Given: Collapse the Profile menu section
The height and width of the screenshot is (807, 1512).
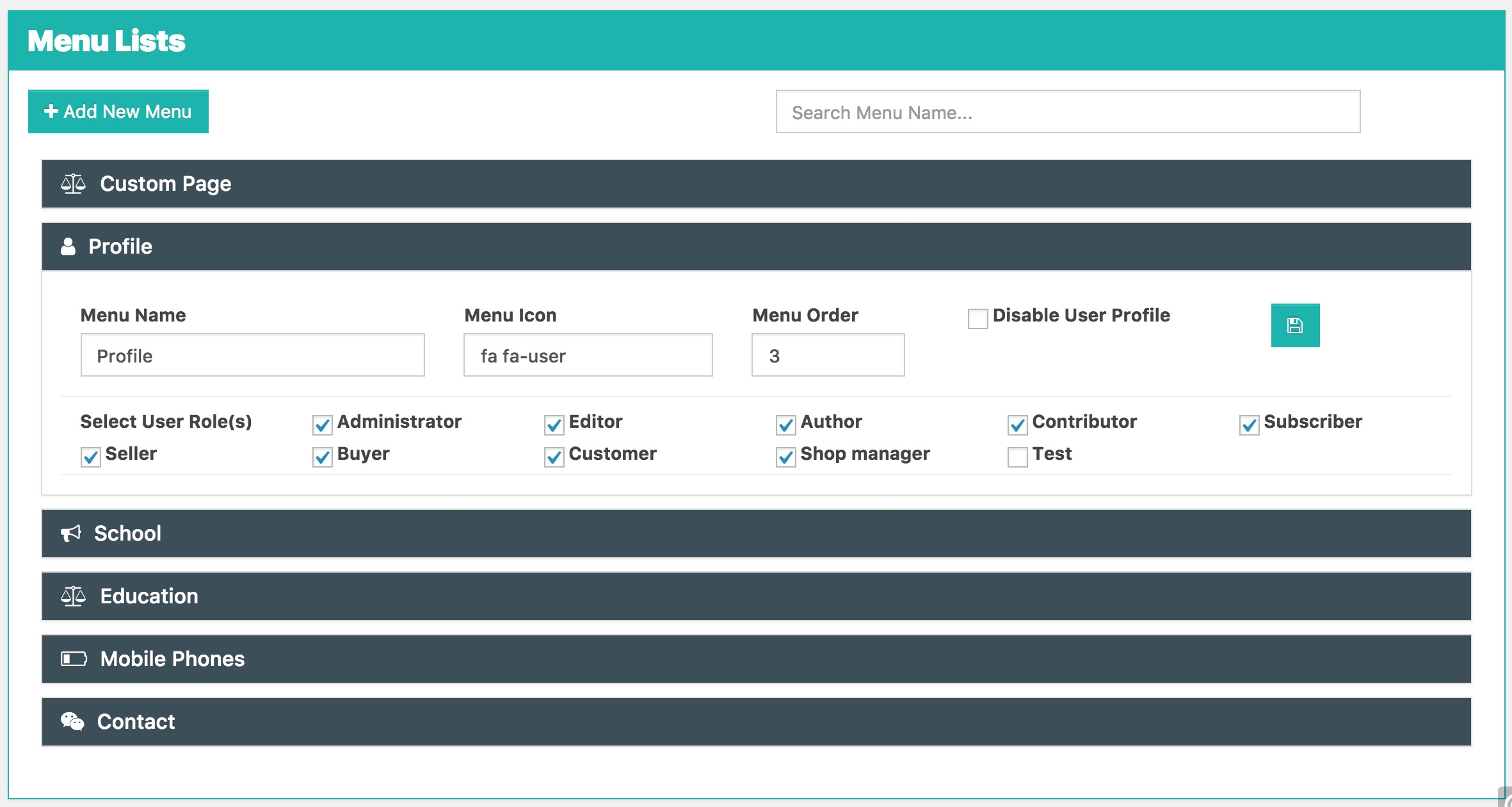Looking at the screenshot, I should (x=755, y=247).
